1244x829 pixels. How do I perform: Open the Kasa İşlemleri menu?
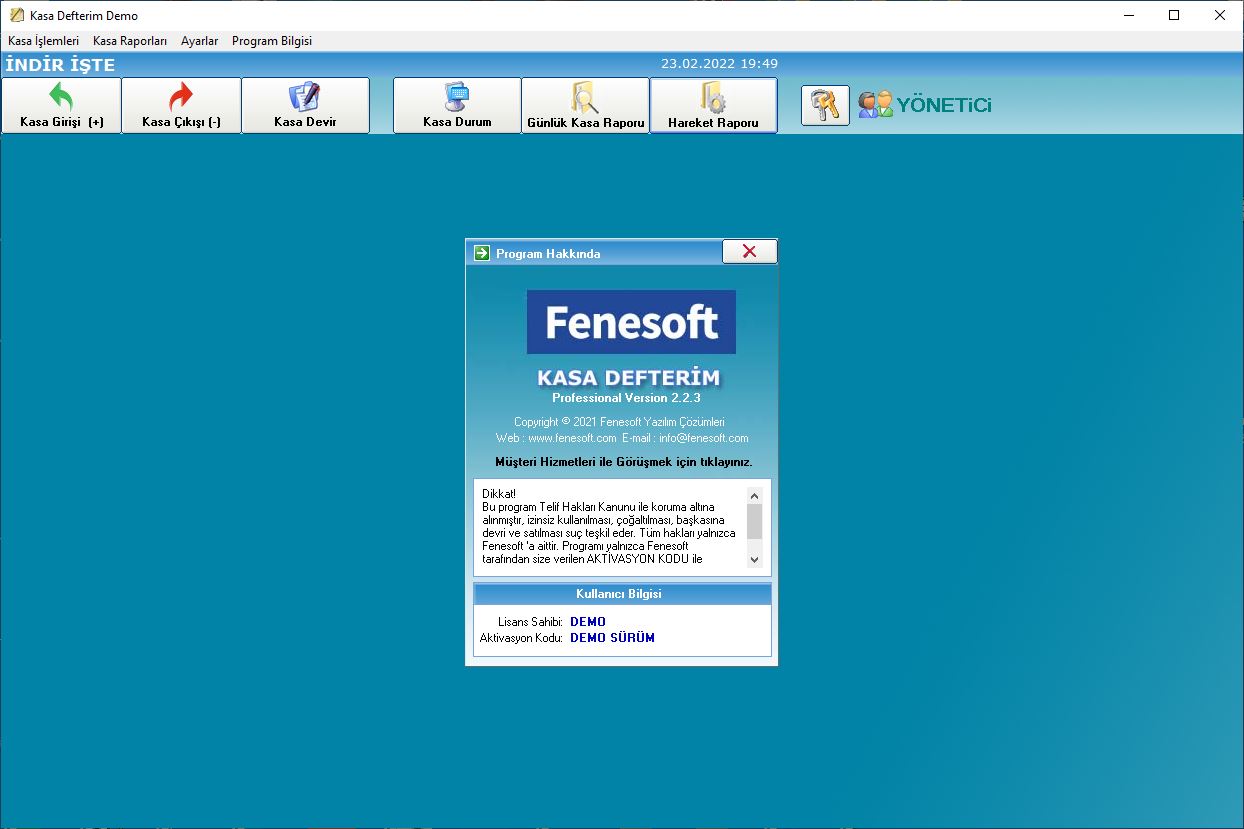pos(43,41)
